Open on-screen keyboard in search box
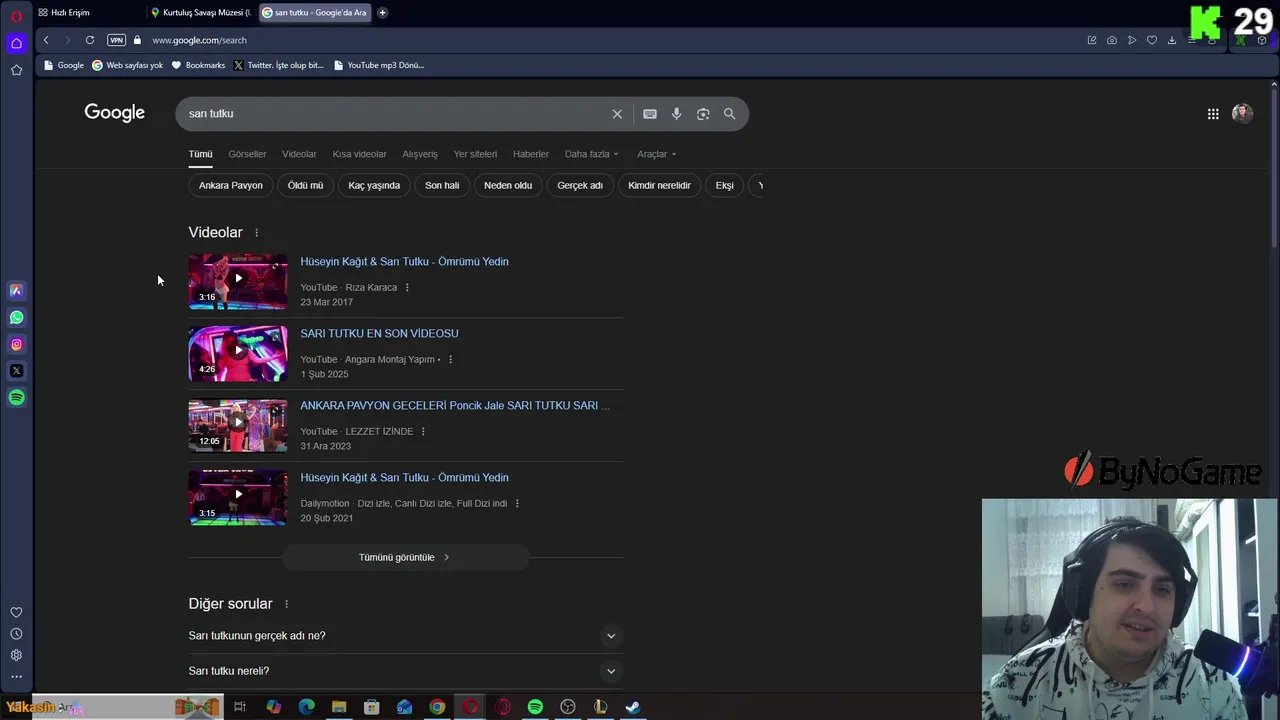The image size is (1280, 720). pyautogui.click(x=650, y=114)
